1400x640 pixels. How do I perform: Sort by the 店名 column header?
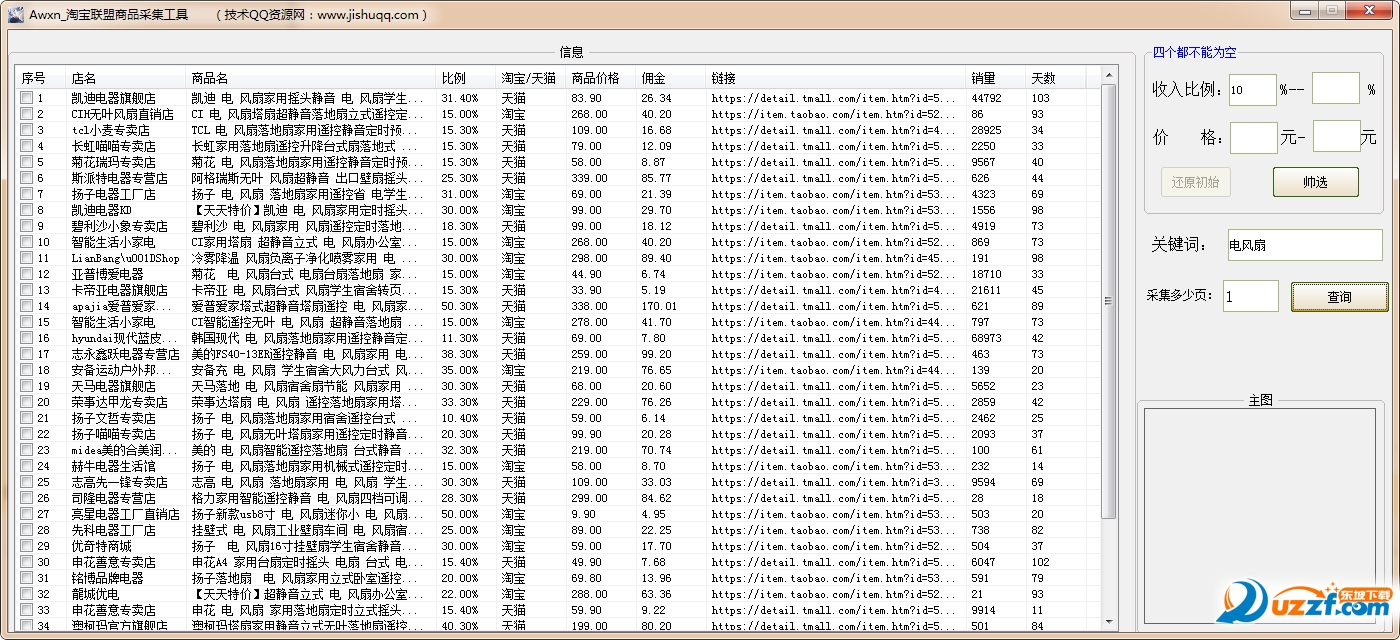point(126,78)
